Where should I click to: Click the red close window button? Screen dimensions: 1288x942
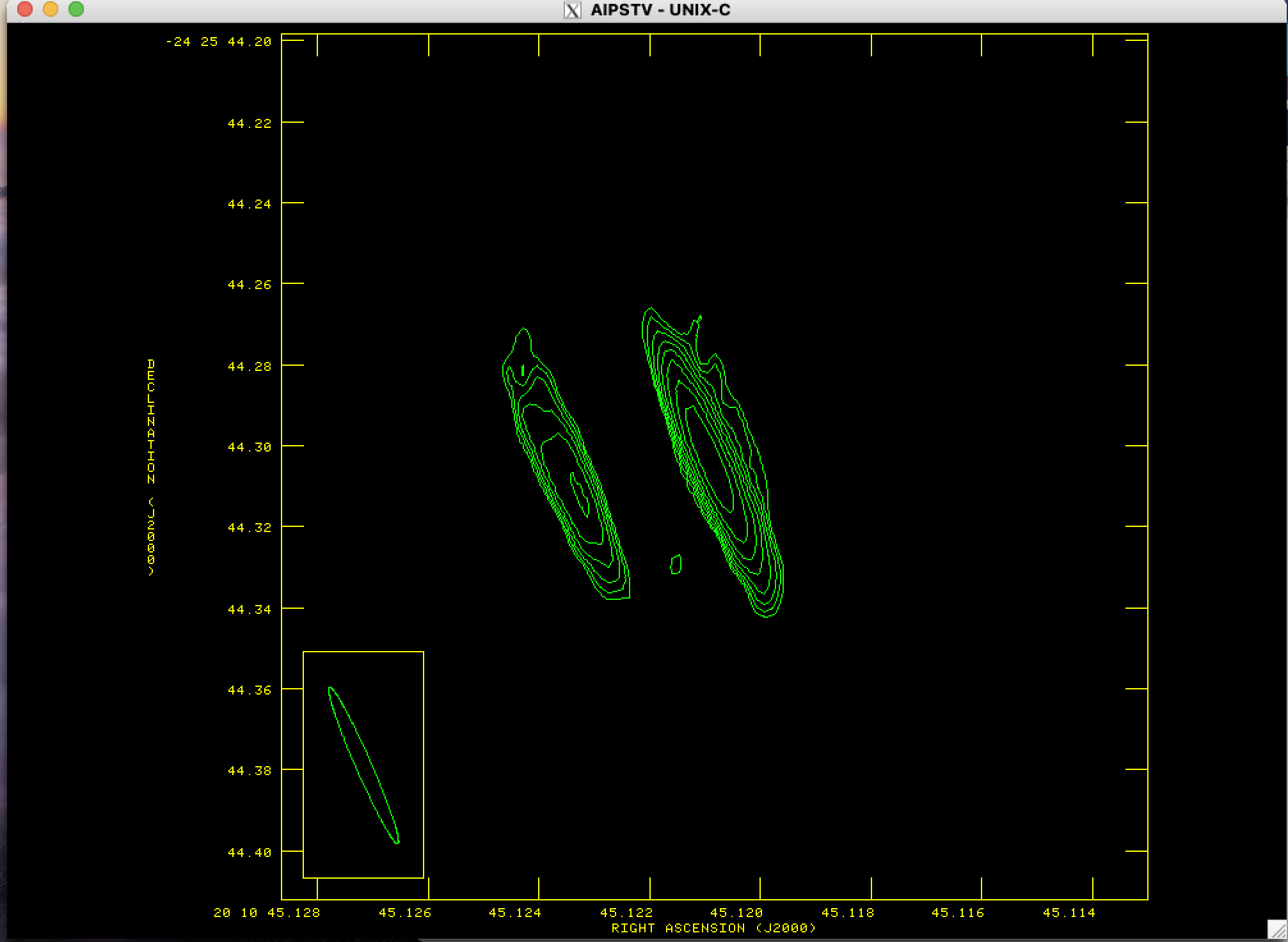[25, 9]
